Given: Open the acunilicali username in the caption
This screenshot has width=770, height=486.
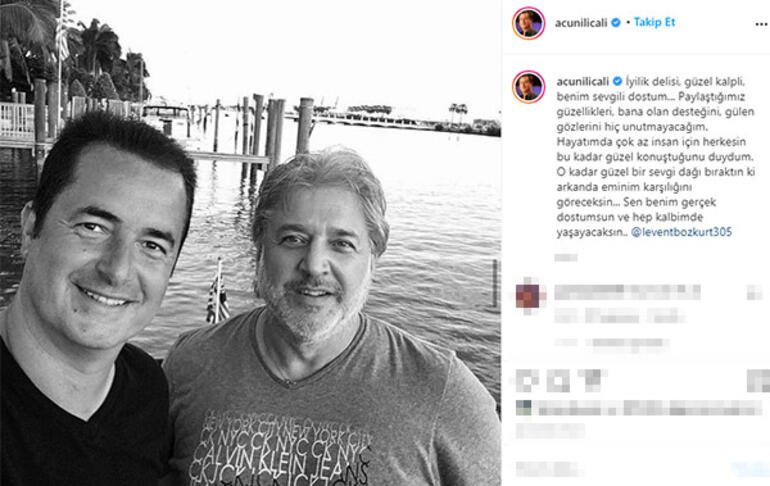Looking at the screenshot, I should click(583, 81).
